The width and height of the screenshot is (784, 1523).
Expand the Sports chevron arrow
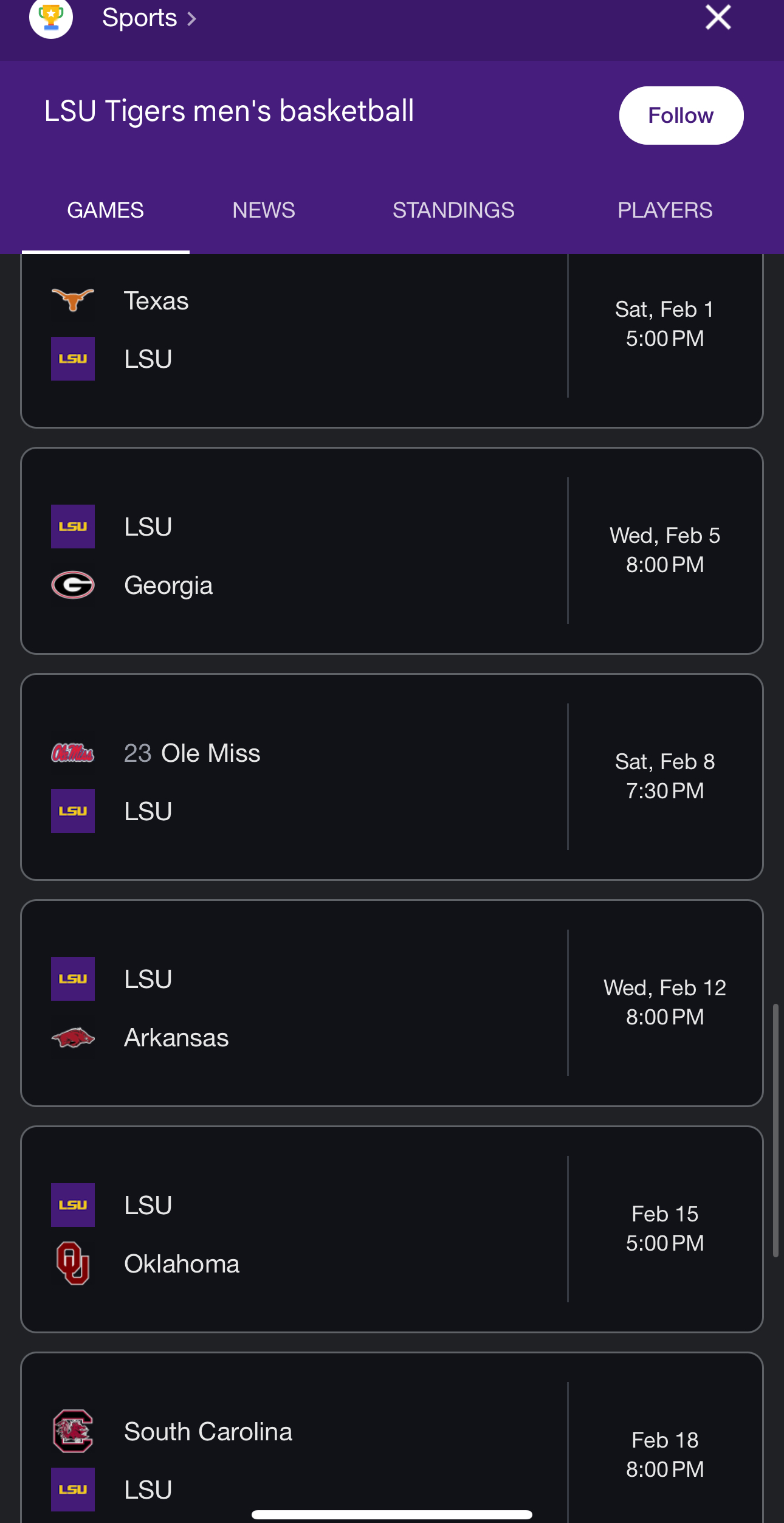coord(192,19)
